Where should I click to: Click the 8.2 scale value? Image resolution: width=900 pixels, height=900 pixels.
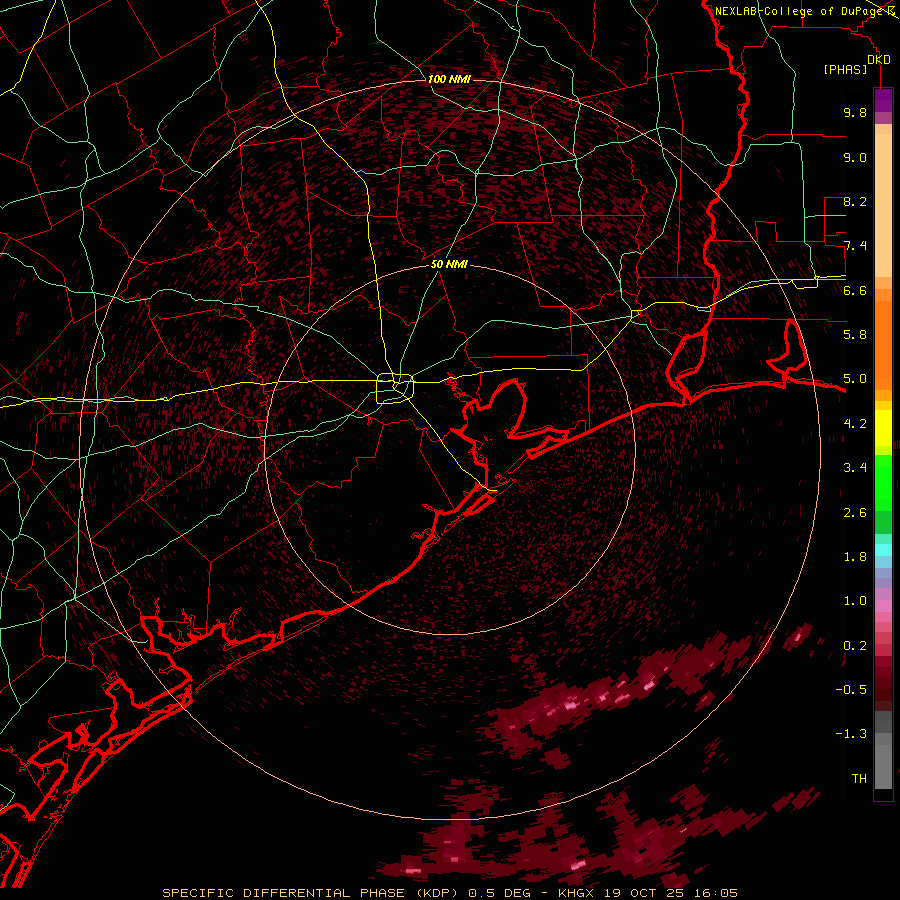point(855,201)
